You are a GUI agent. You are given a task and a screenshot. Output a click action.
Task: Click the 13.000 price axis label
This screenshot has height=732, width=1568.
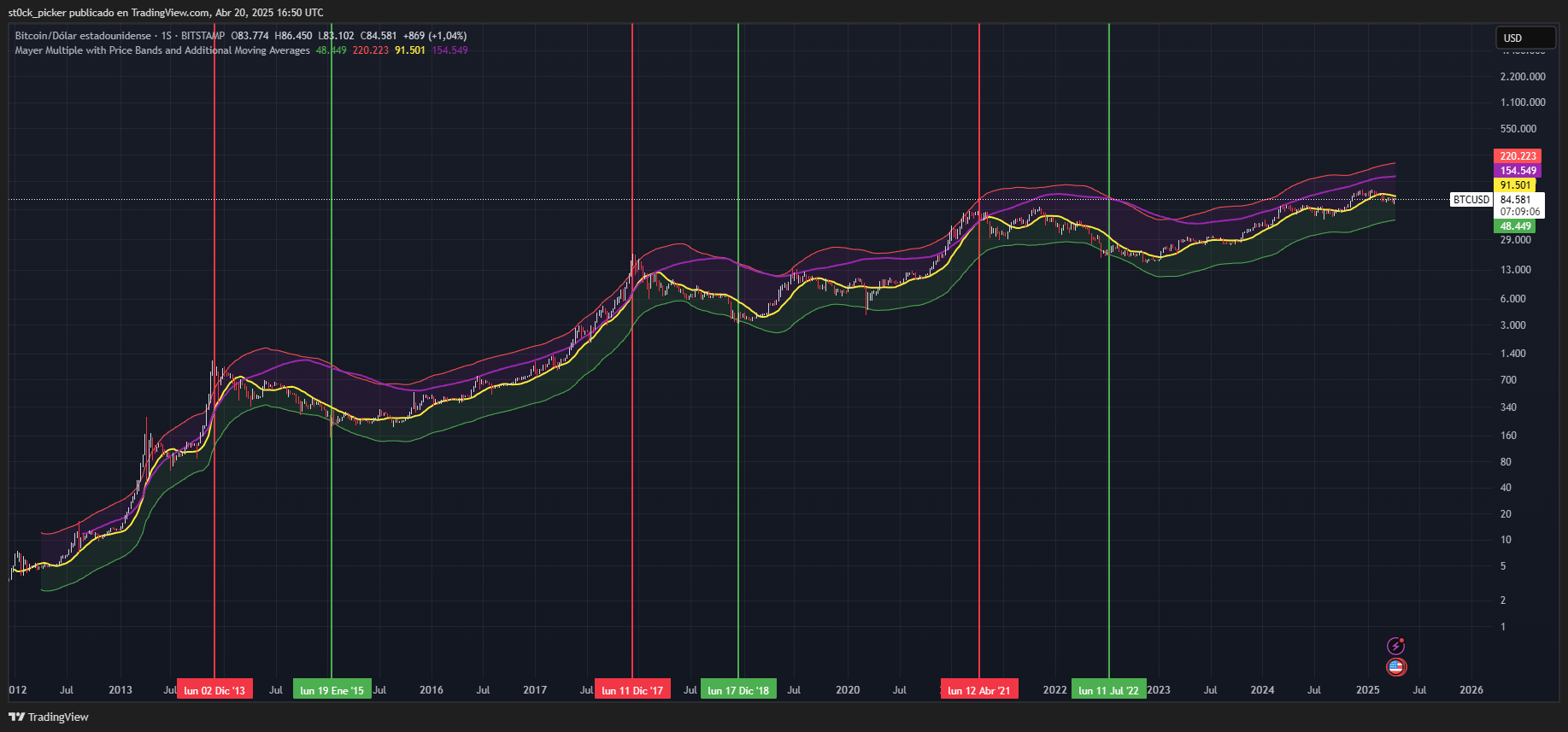tap(1516, 270)
